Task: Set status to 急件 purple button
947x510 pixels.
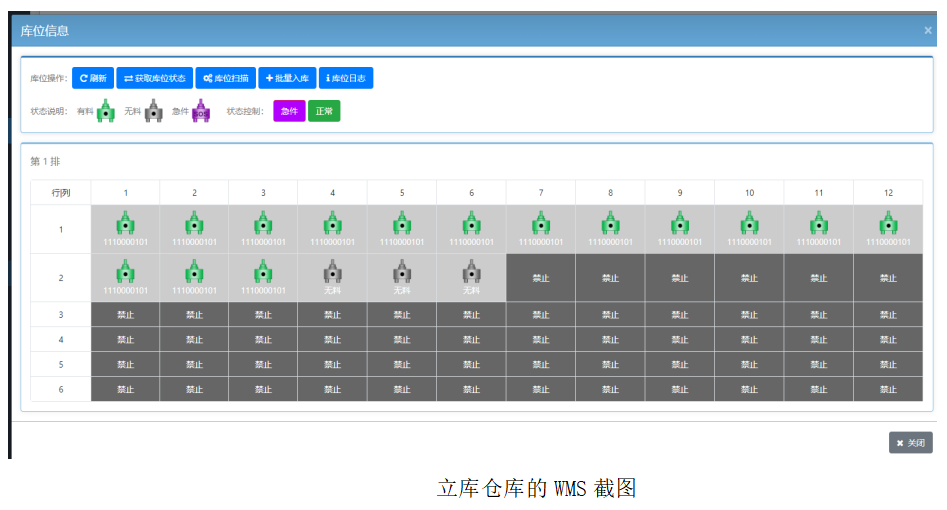Action: [x=289, y=111]
